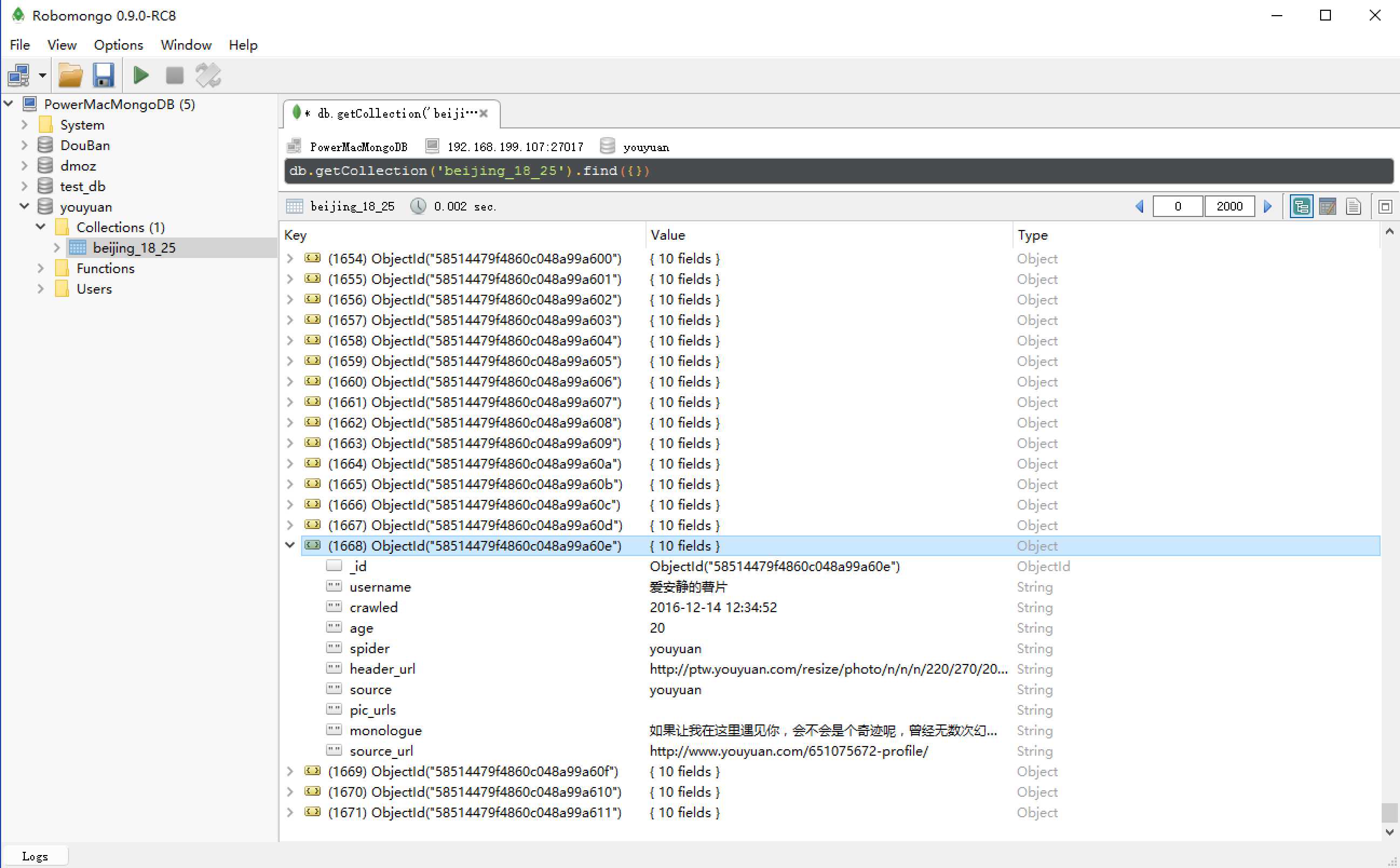Close the db.getCollection query tab
Screen dimensions: 1400x868
coord(484,114)
